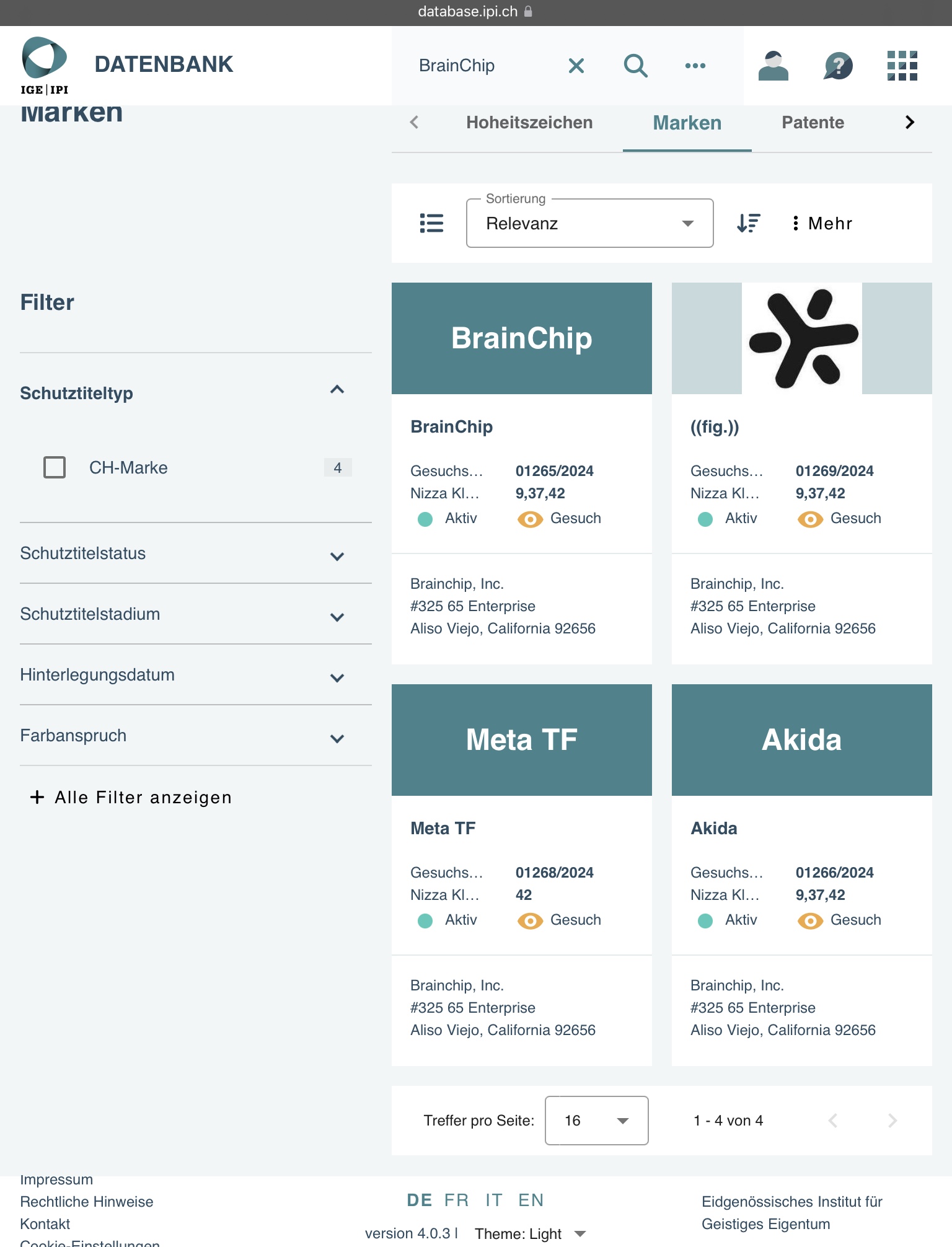Switch to the Hoheitszeichen tab
952x1247 pixels.
[529, 123]
